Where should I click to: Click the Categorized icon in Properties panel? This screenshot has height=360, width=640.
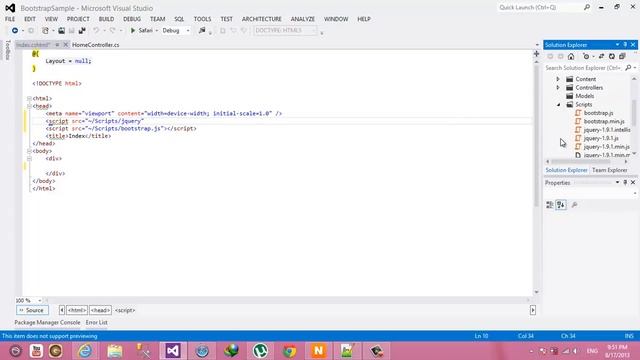point(550,205)
